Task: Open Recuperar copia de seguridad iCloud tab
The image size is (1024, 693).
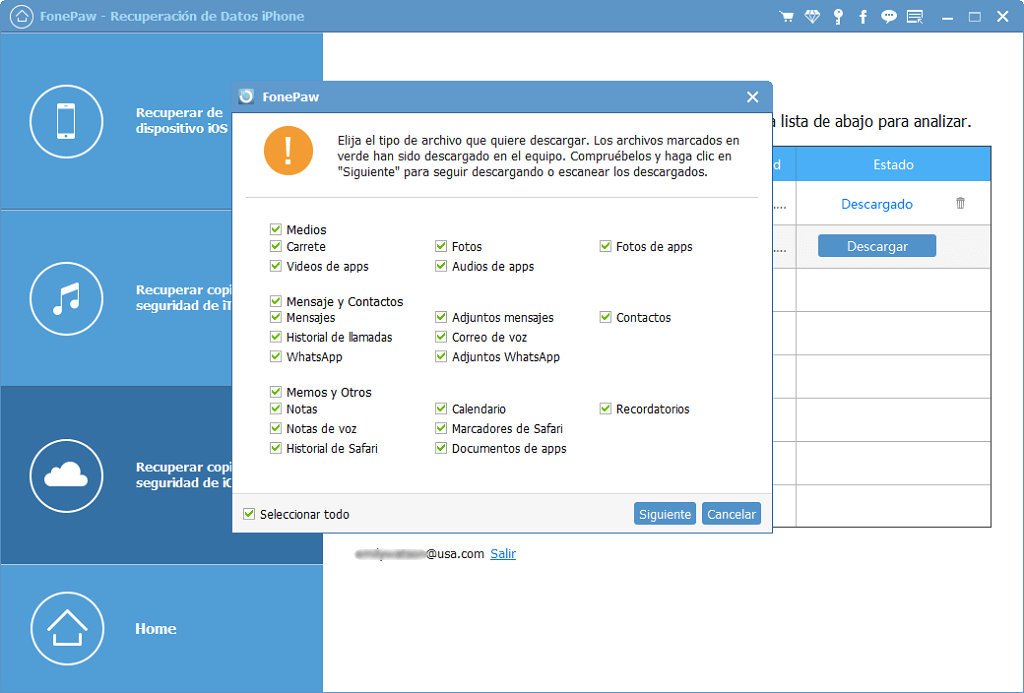Action: pyautogui.click(x=161, y=475)
